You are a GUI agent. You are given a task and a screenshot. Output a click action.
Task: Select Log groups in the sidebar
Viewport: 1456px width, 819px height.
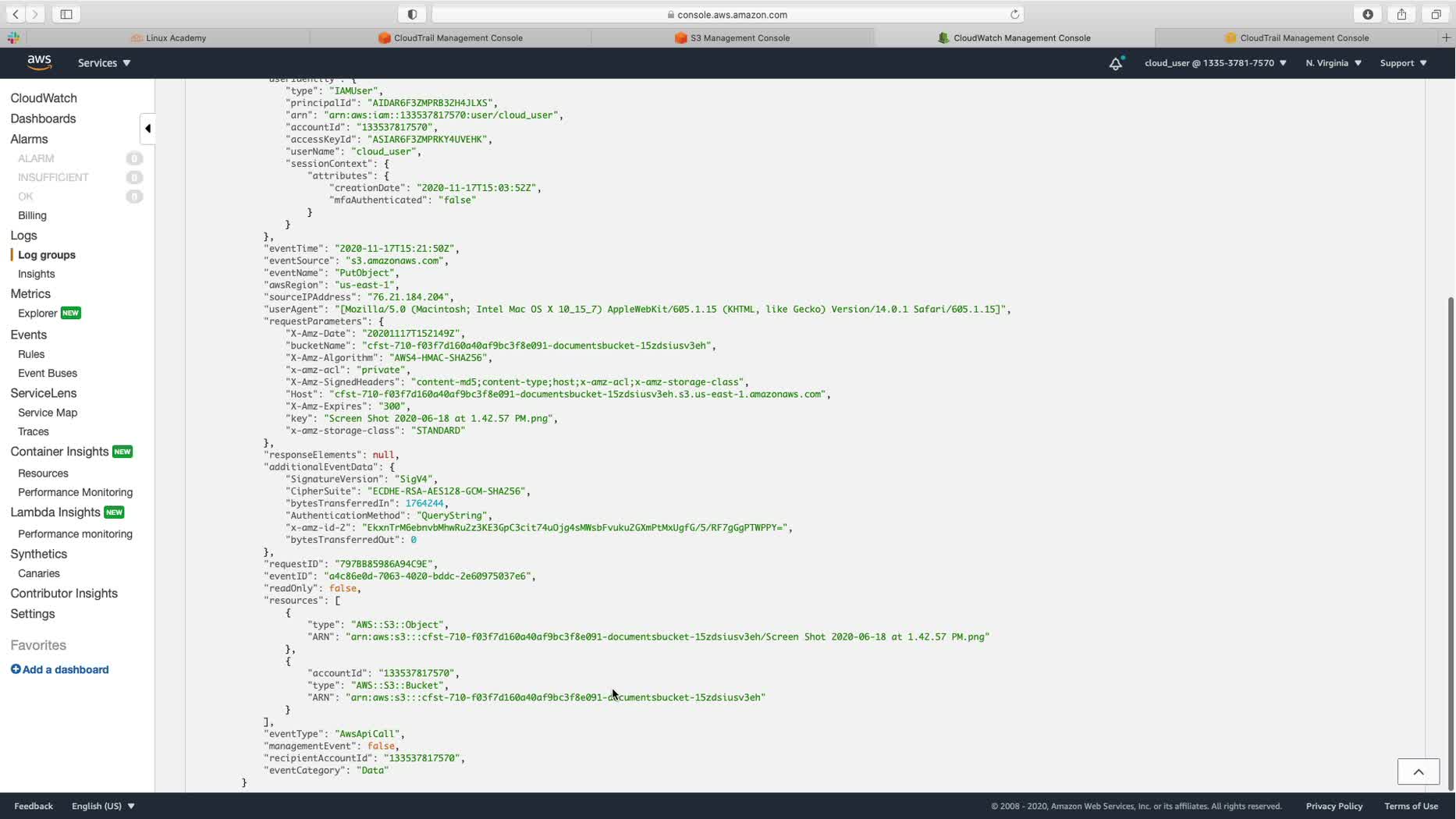pyautogui.click(x=47, y=255)
